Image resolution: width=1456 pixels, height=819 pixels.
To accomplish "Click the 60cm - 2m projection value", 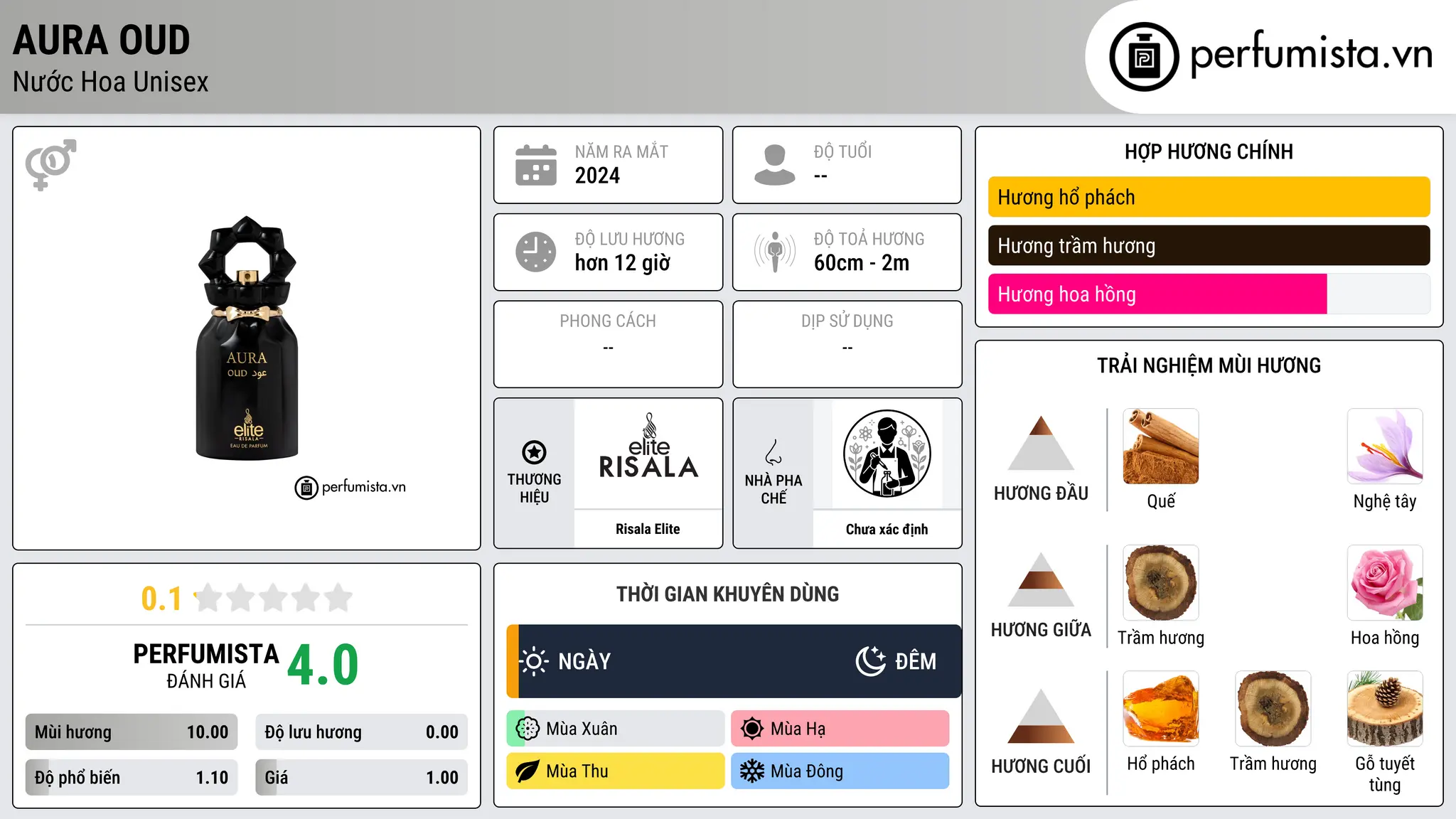I will pyautogui.click(x=862, y=263).
